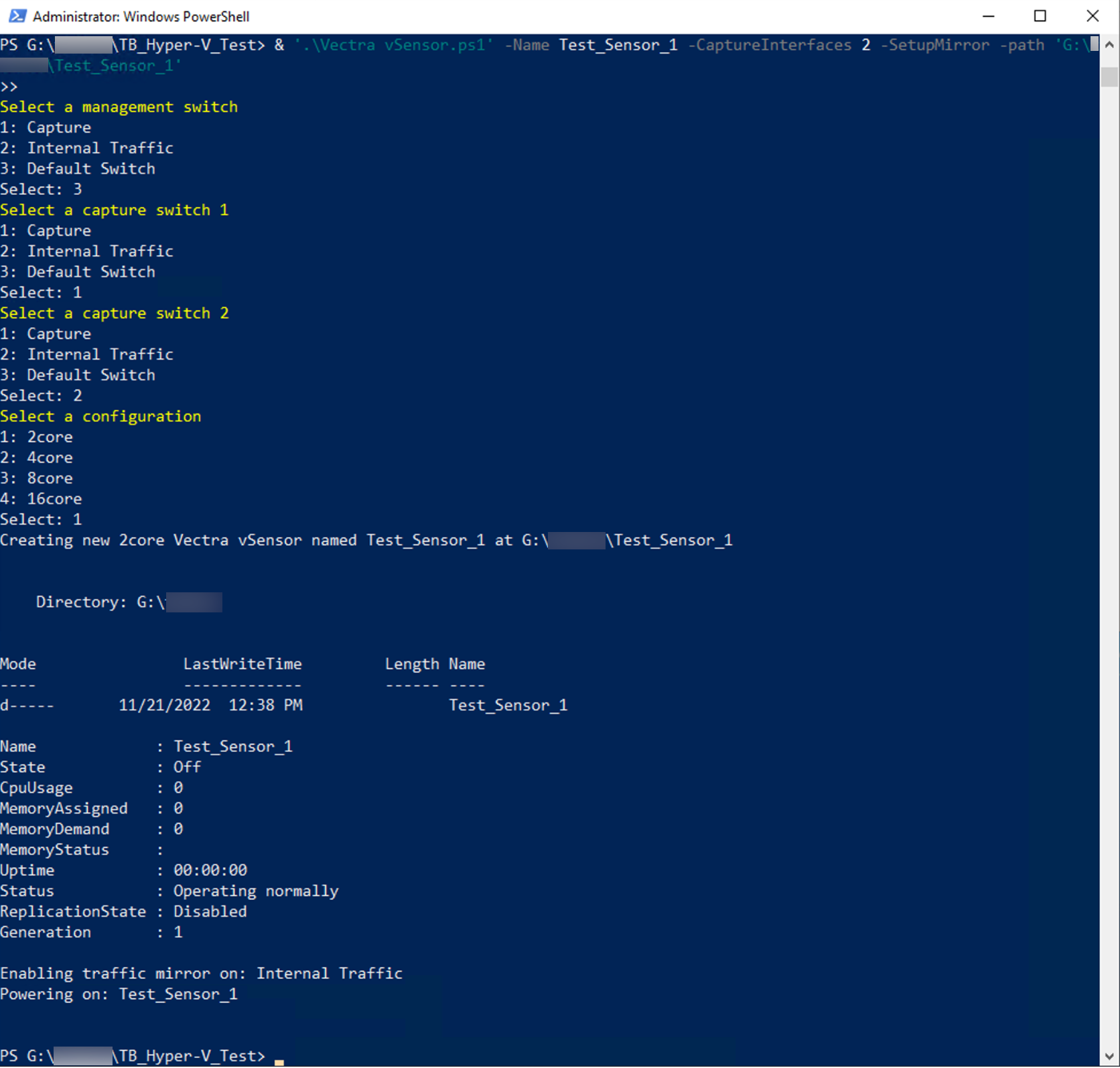Click the scrollbar down arrow

(1109, 1057)
